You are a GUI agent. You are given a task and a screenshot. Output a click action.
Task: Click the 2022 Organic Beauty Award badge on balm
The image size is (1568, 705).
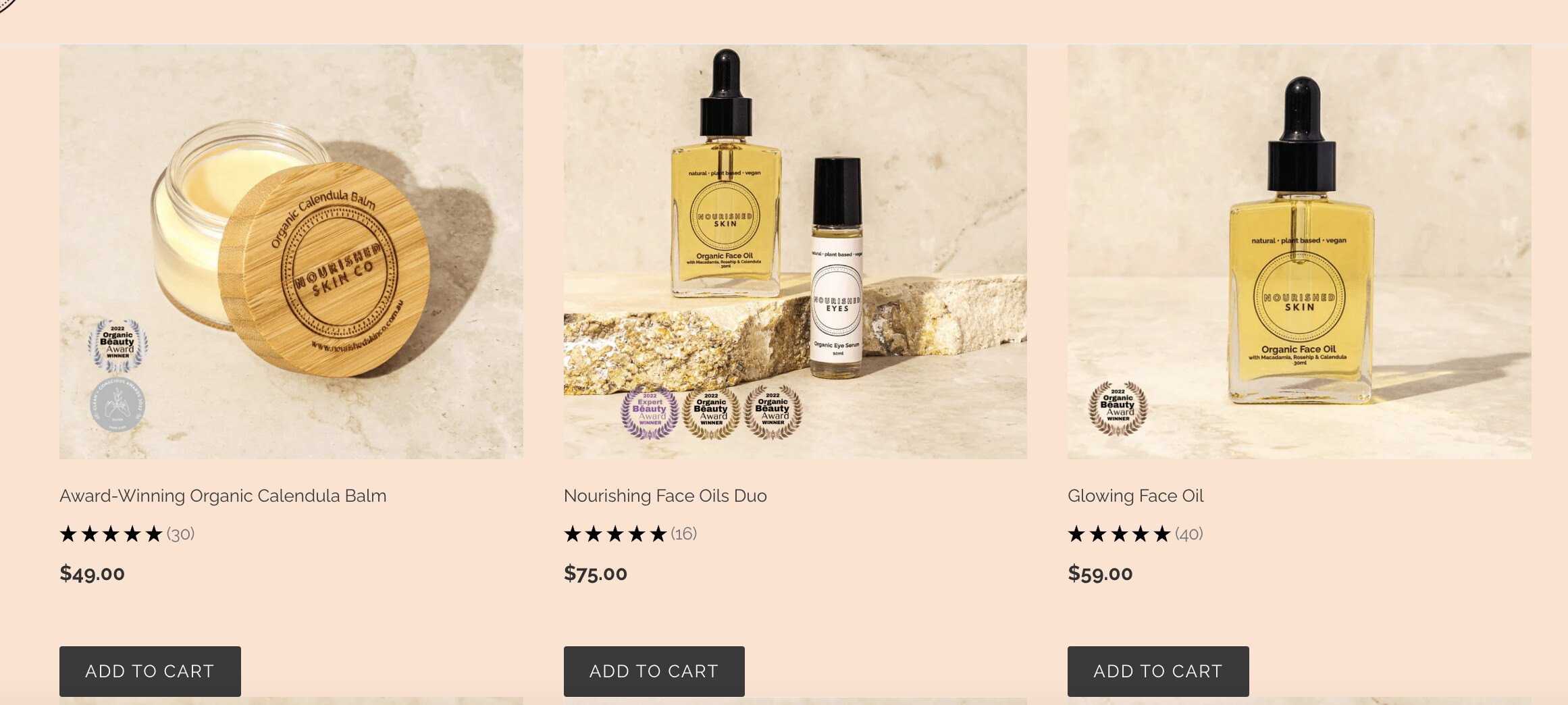[x=118, y=346]
